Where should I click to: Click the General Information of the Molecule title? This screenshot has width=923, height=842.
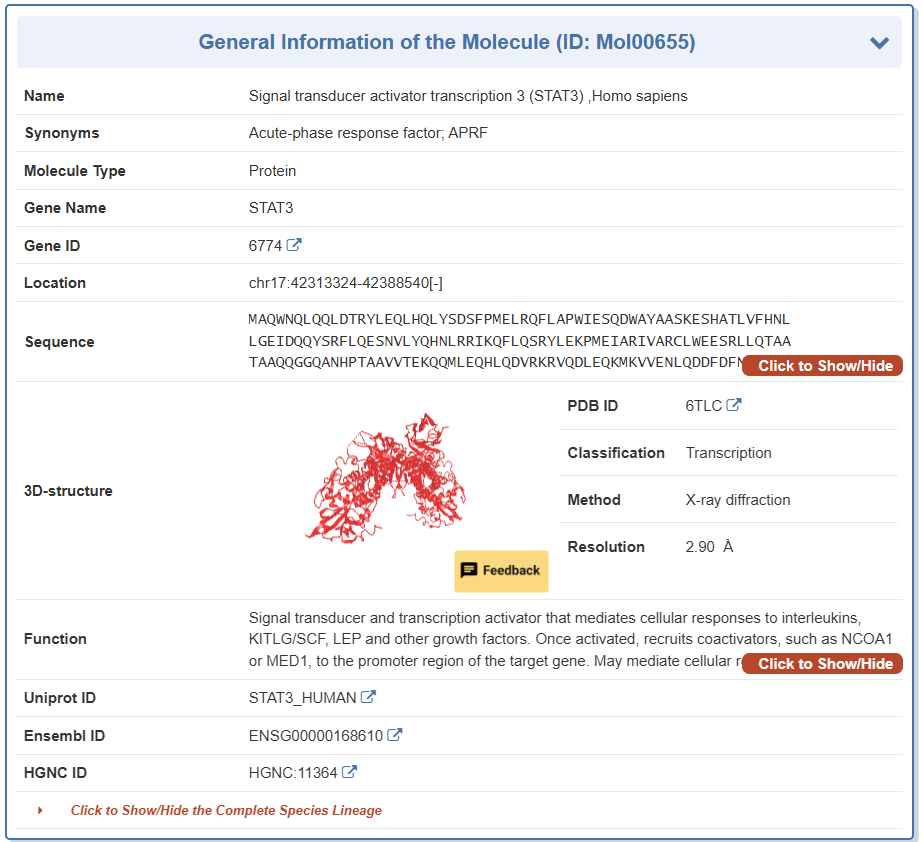click(x=446, y=42)
